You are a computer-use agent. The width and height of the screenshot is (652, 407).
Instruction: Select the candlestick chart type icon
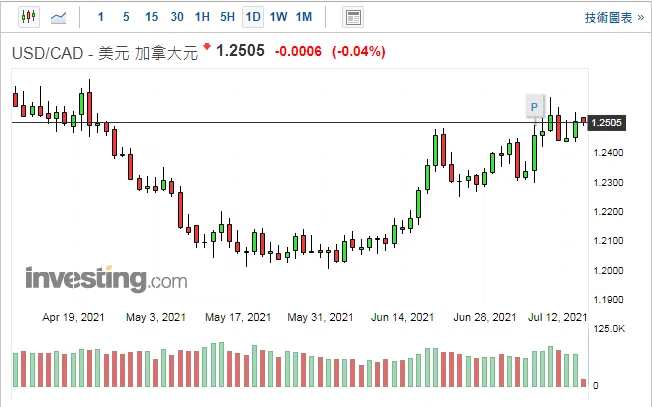[x=29, y=17]
